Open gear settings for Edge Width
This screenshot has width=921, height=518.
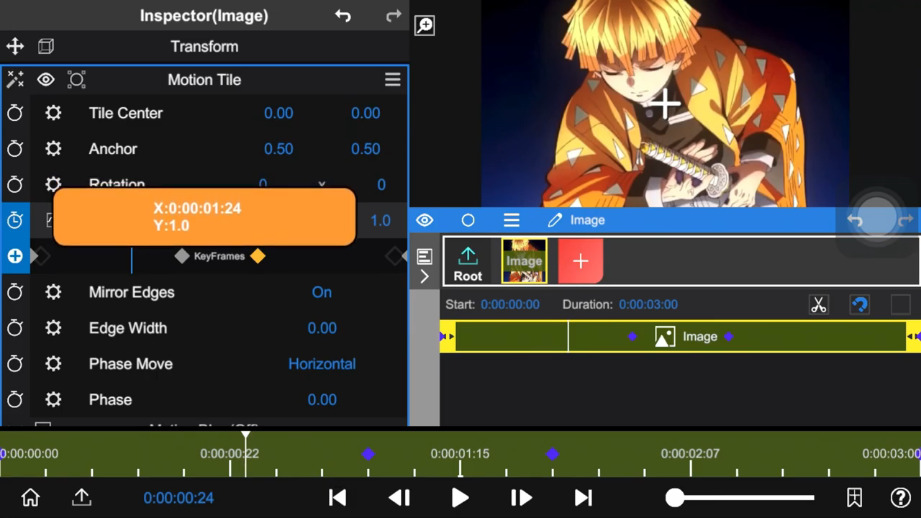pyautogui.click(x=53, y=328)
